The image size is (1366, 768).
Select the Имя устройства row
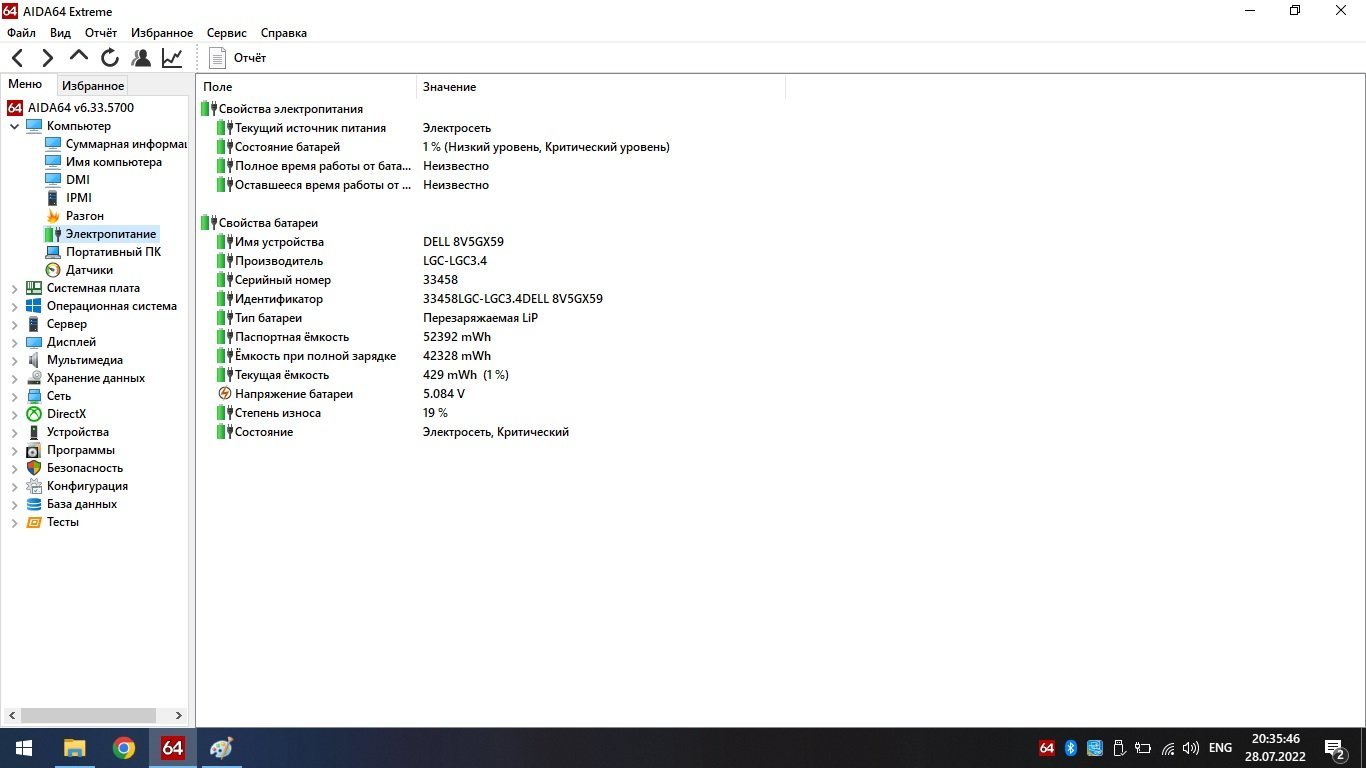491,242
